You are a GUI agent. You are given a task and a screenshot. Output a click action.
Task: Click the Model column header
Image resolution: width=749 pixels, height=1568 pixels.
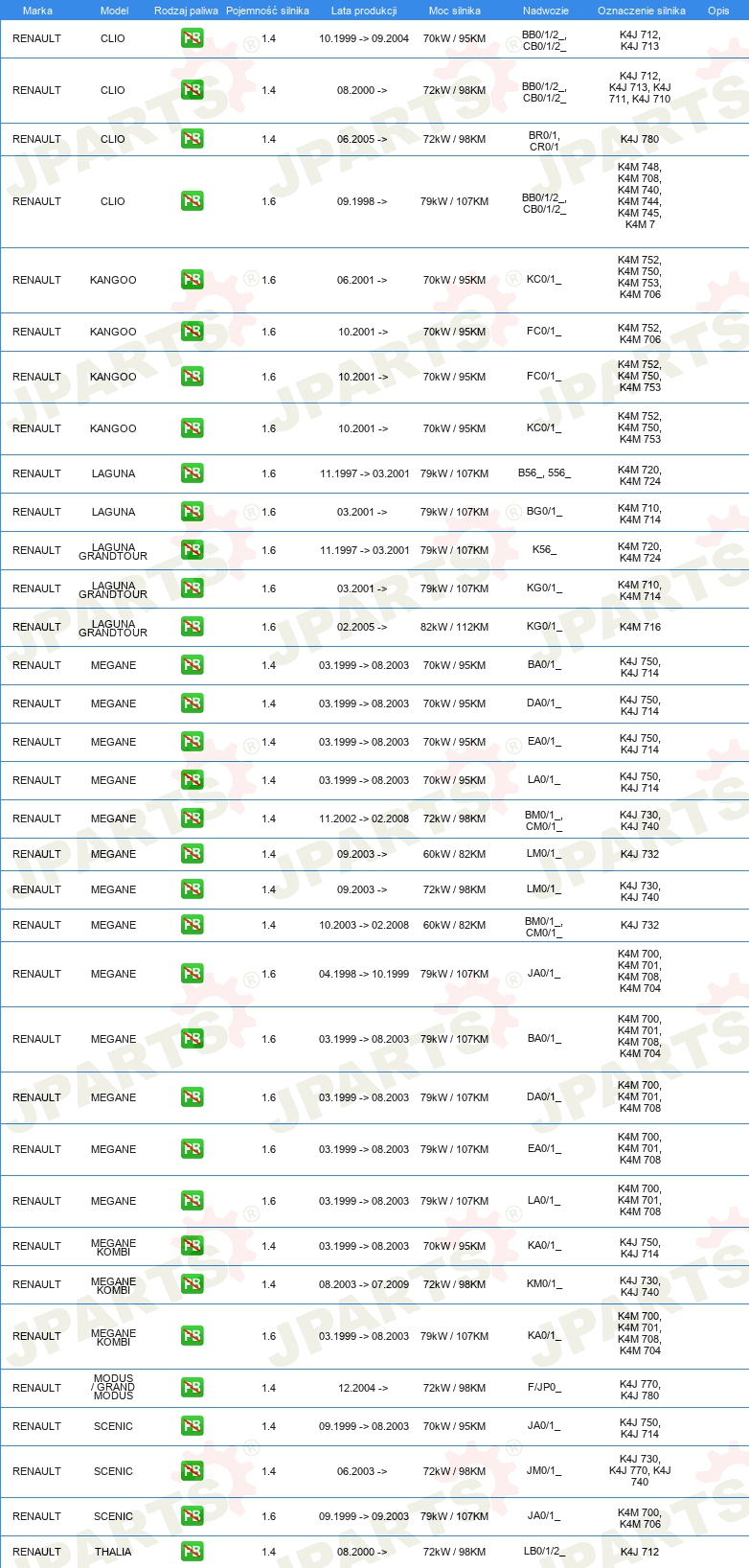[x=114, y=11]
